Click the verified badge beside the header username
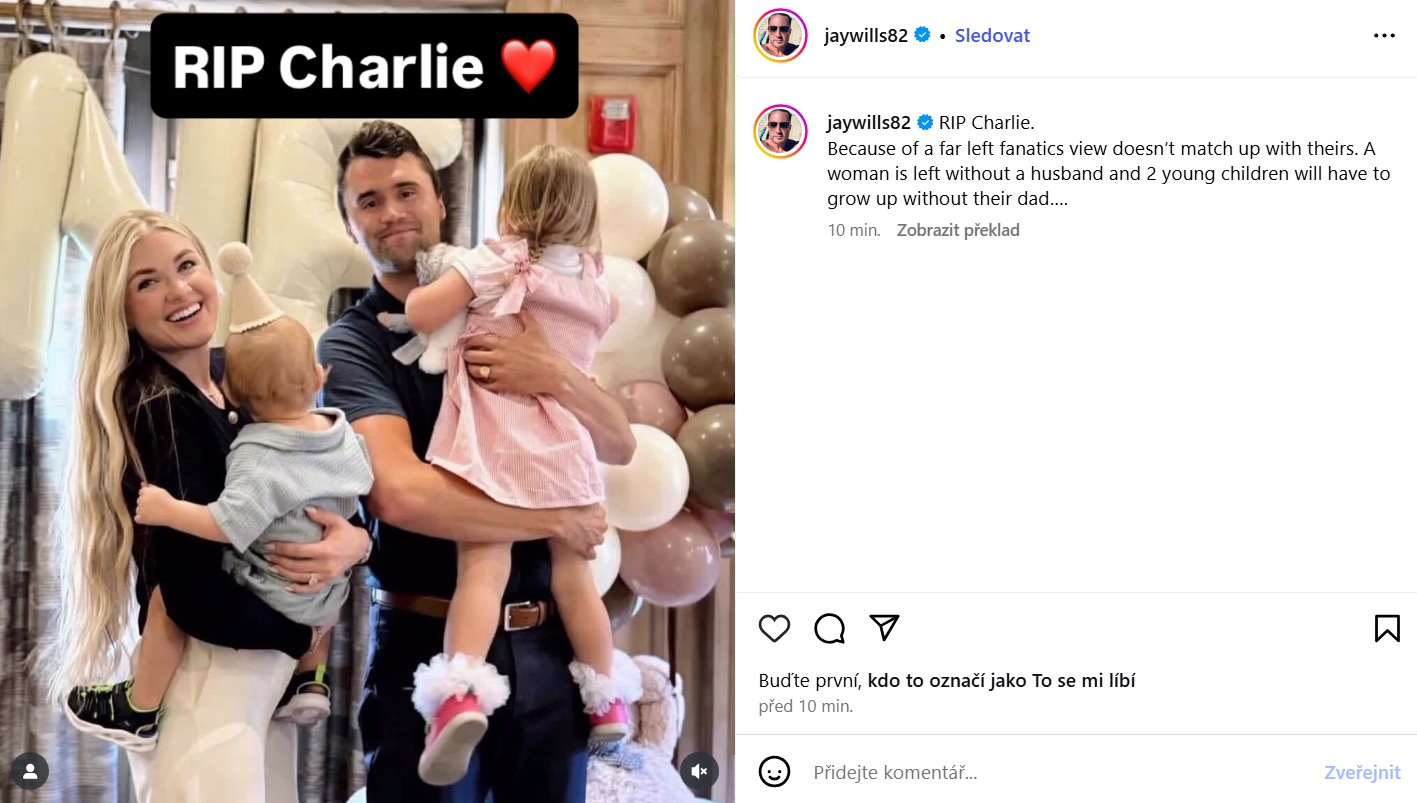The image size is (1417, 803). pos(922,35)
